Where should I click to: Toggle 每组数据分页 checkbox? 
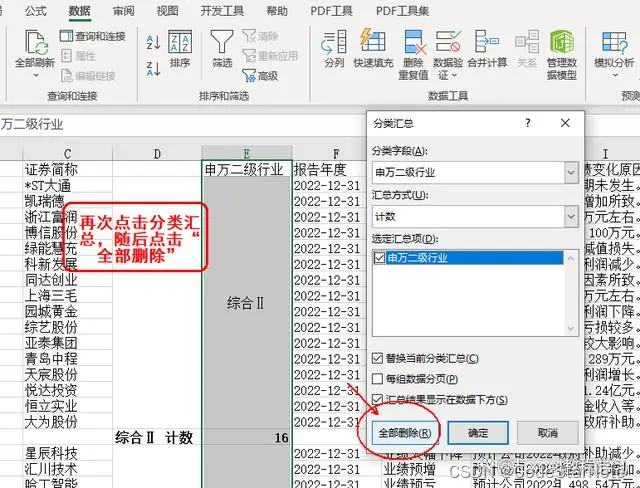click(x=378, y=379)
